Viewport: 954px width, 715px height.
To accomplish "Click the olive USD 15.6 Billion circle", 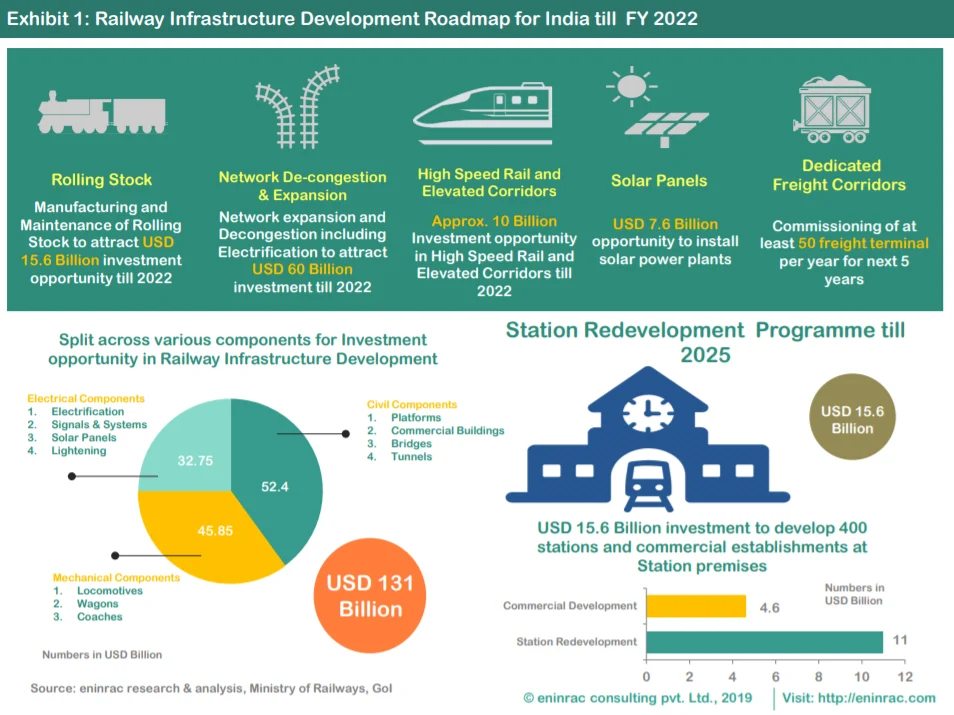I will (847, 420).
